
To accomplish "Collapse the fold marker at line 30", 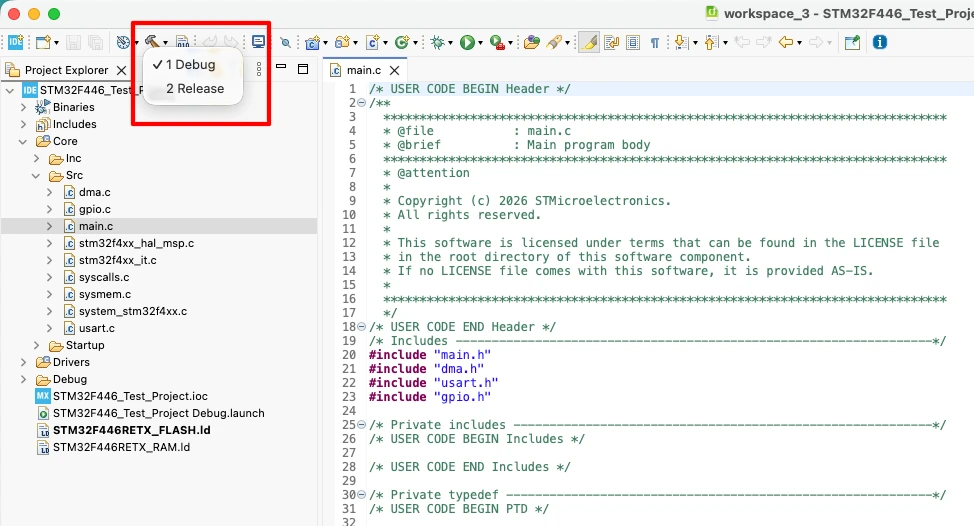I will point(362,494).
